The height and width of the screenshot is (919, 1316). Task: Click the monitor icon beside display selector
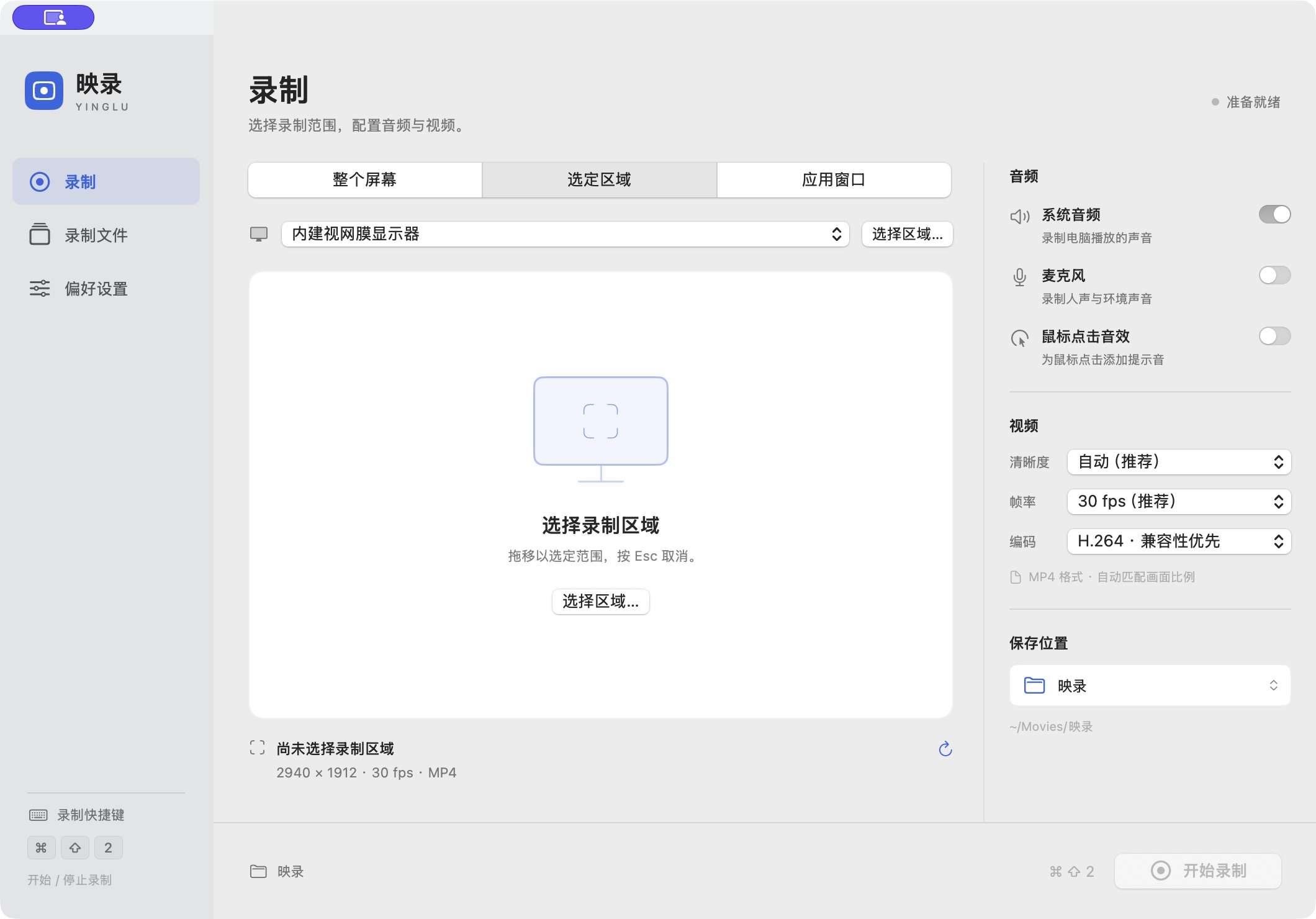[259, 234]
